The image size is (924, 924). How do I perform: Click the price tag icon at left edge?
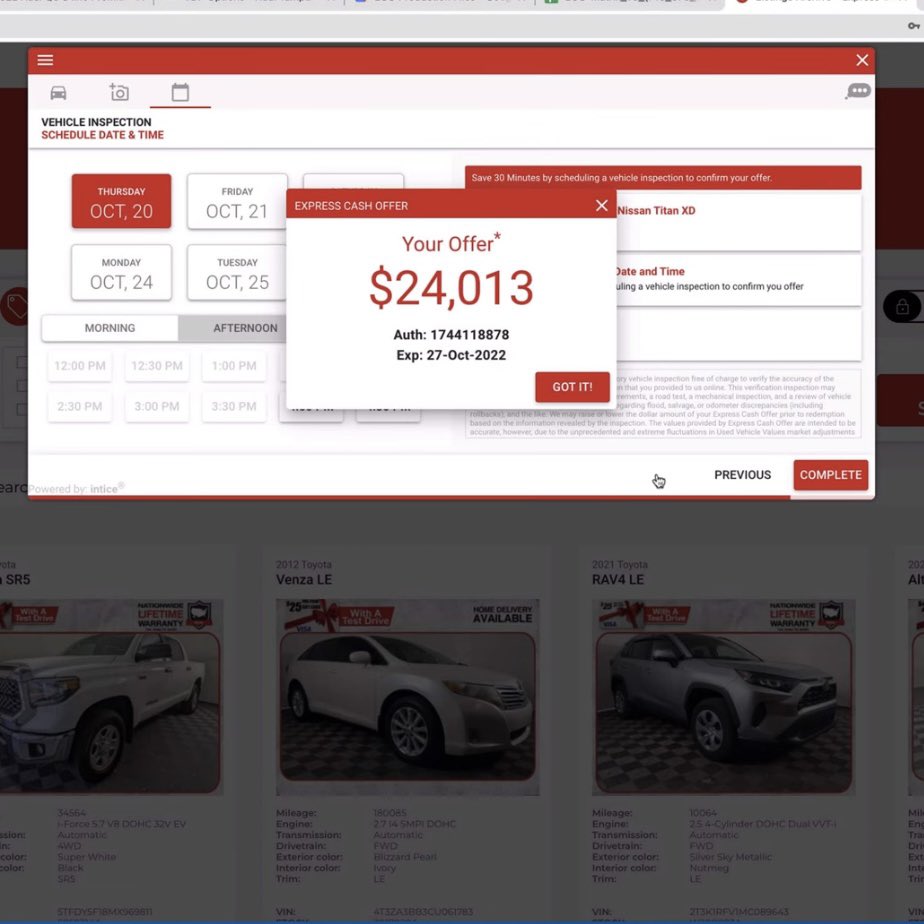tap(16, 306)
